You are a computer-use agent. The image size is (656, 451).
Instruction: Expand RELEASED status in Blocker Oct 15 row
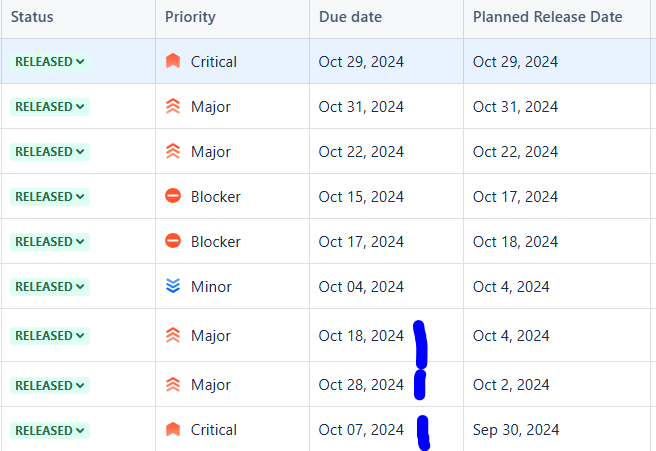(50, 197)
